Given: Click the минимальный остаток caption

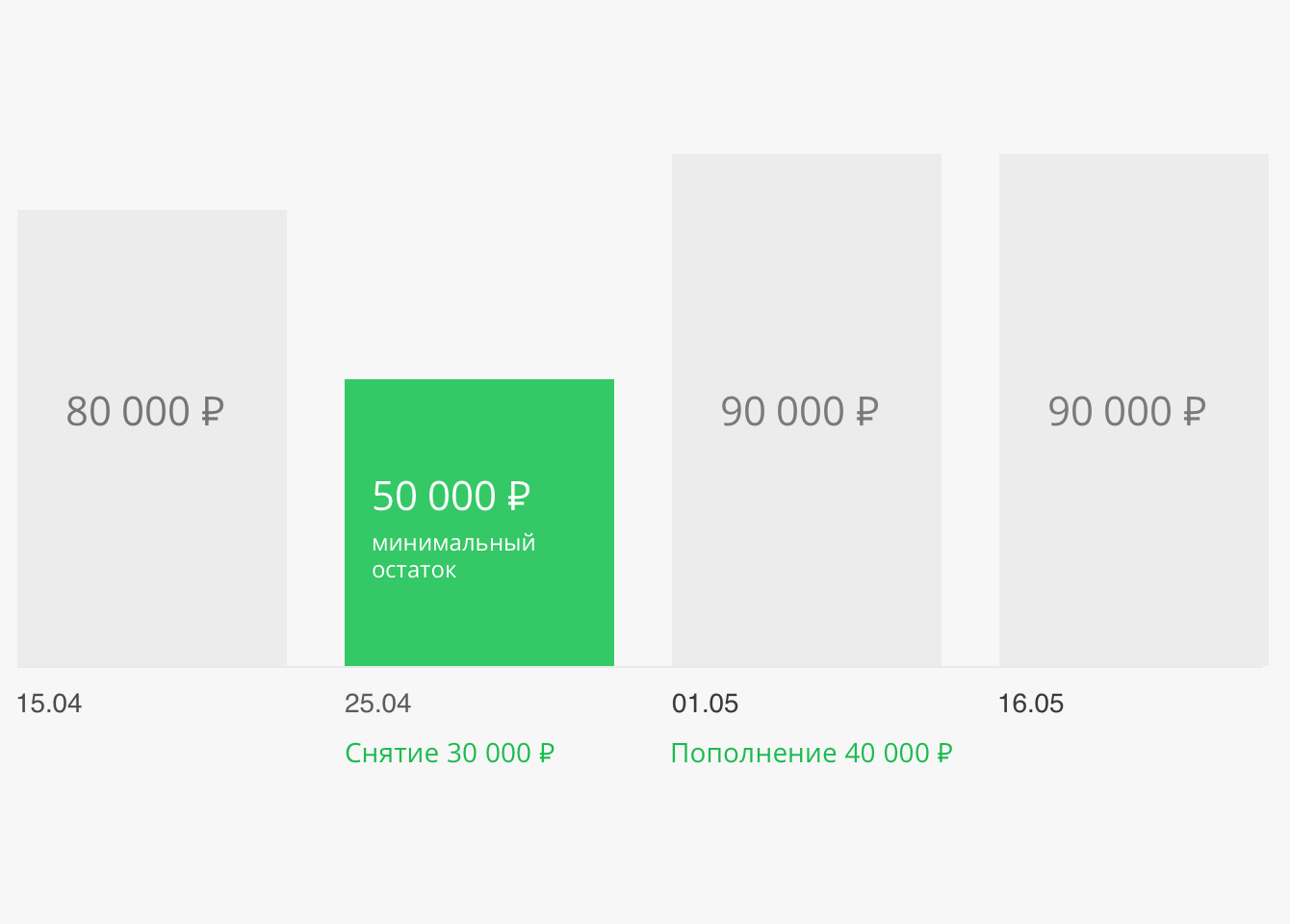Looking at the screenshot, I should [x=453, y=556].
